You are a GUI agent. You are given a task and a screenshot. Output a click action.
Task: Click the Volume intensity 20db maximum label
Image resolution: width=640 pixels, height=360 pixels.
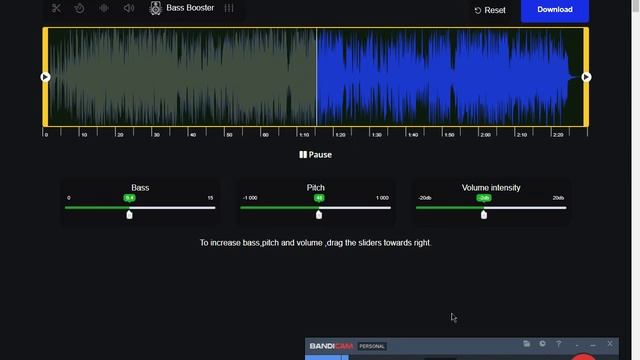[x=558, y=198]
